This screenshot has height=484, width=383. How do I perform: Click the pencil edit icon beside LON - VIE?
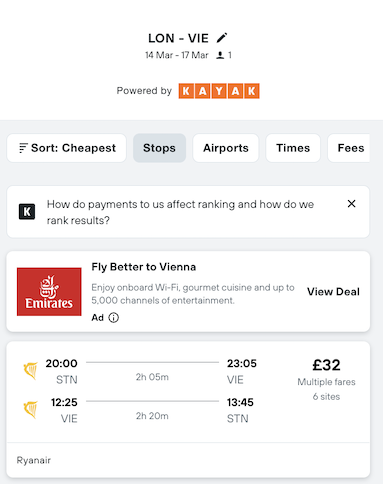click(x=222, y=38)
